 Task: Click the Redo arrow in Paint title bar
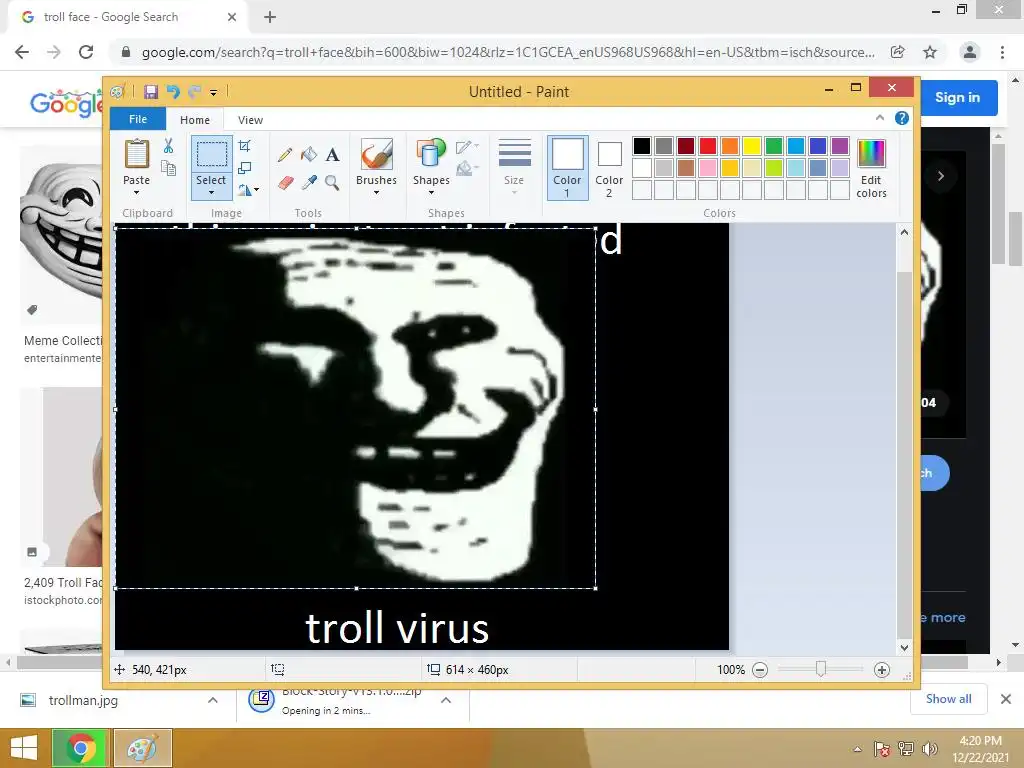point(194,91)
